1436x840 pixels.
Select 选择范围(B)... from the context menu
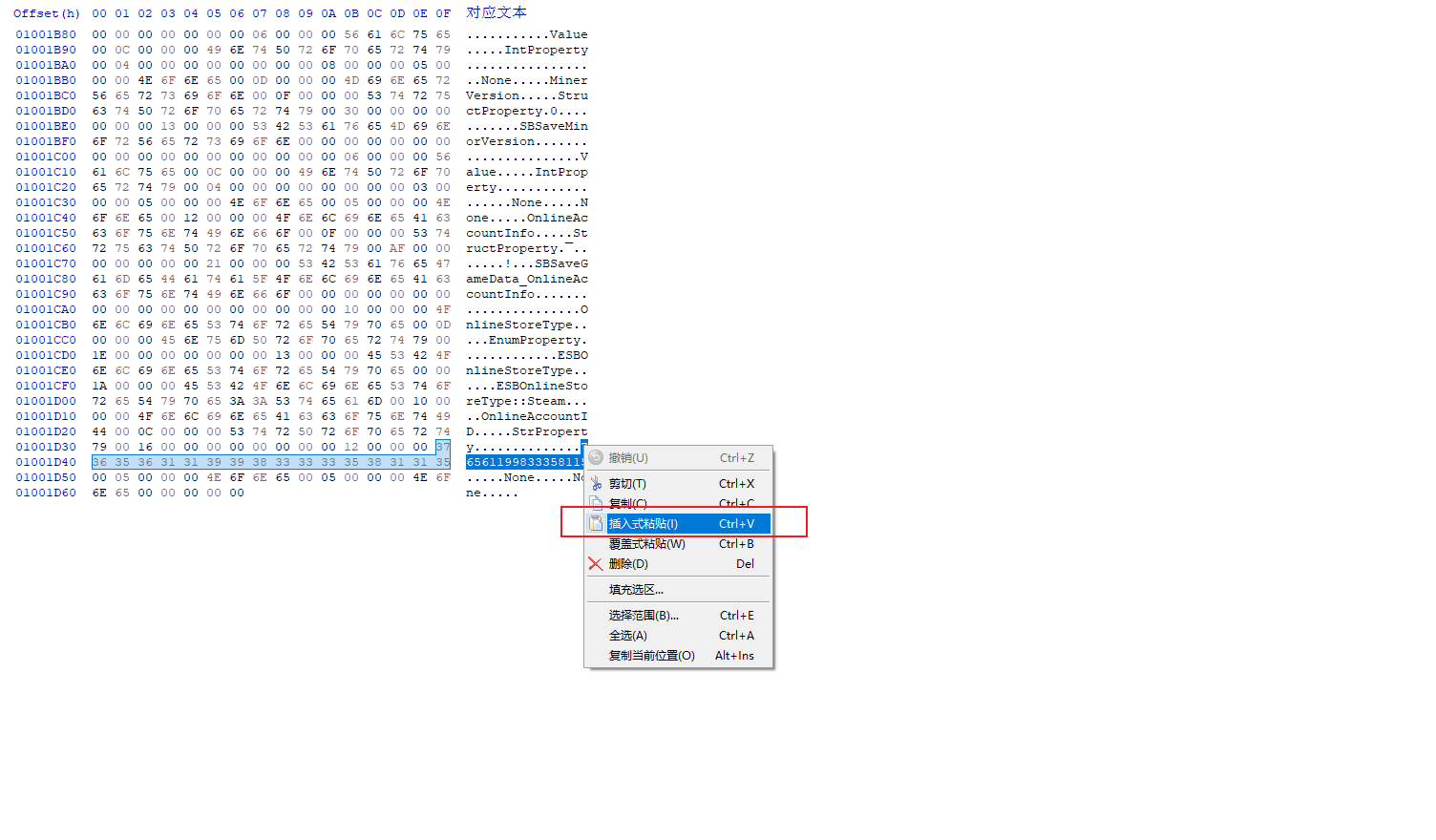pyautogui.click(x=644, y=616)
